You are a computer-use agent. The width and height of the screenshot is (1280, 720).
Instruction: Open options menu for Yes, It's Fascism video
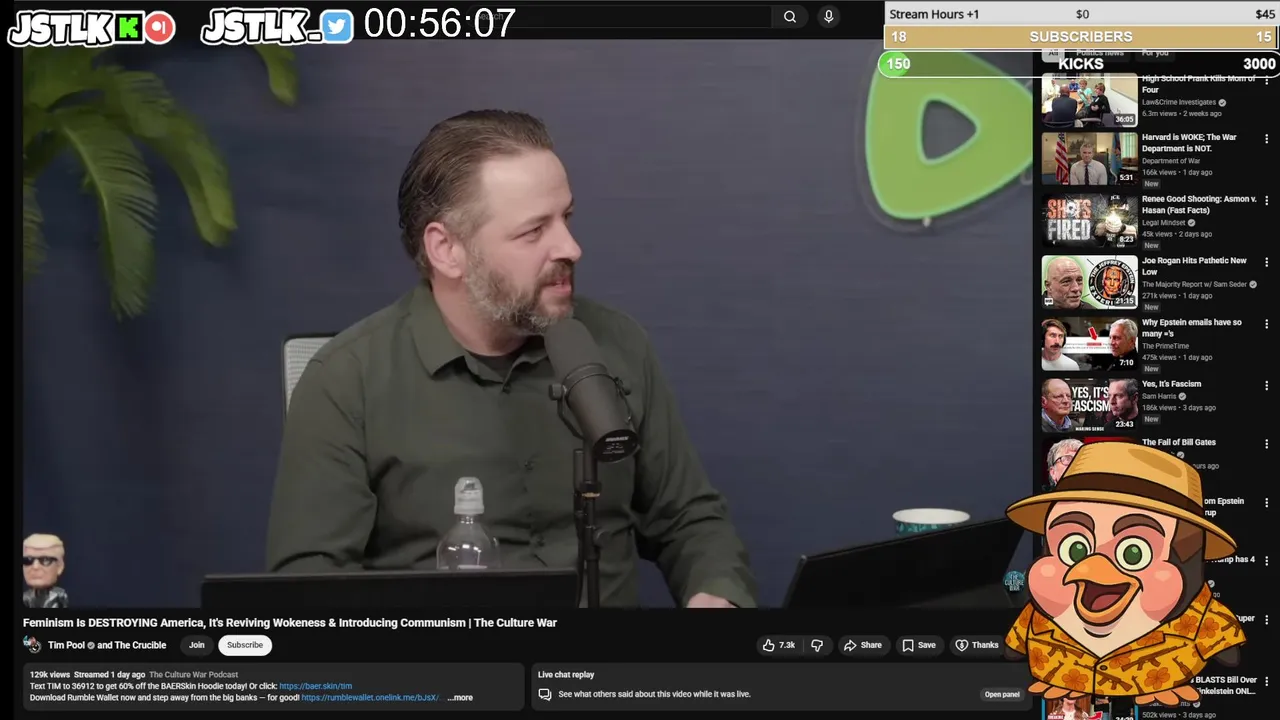(x=1267, y=386)
